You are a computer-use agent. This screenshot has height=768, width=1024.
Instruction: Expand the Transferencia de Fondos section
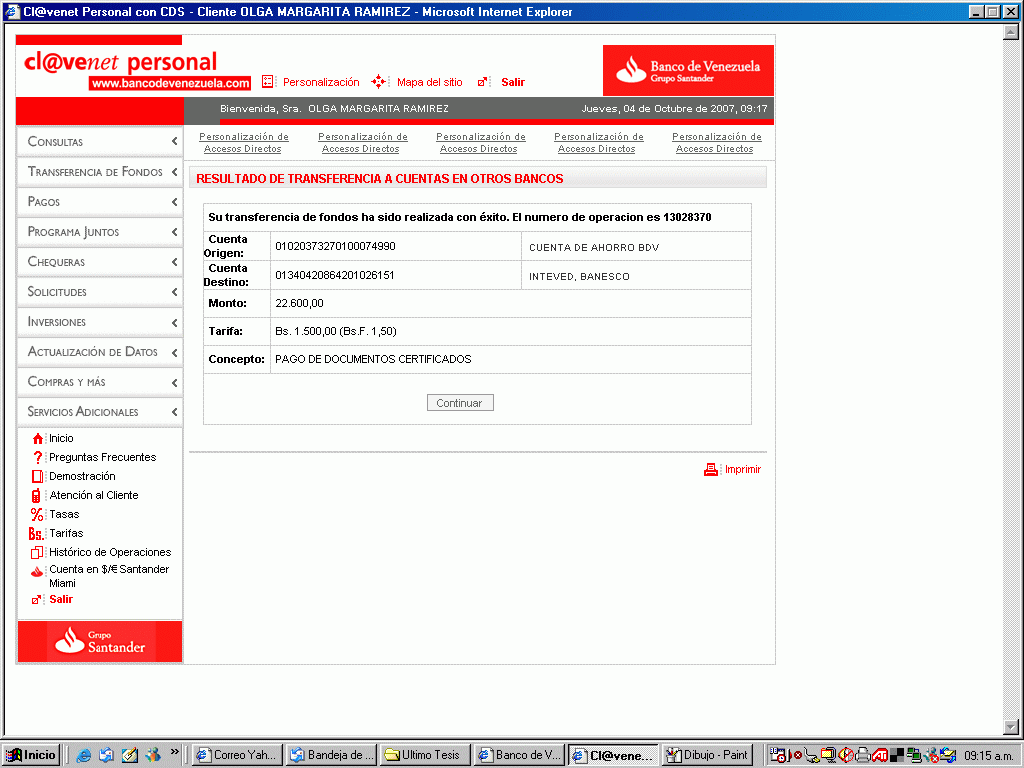100,172
